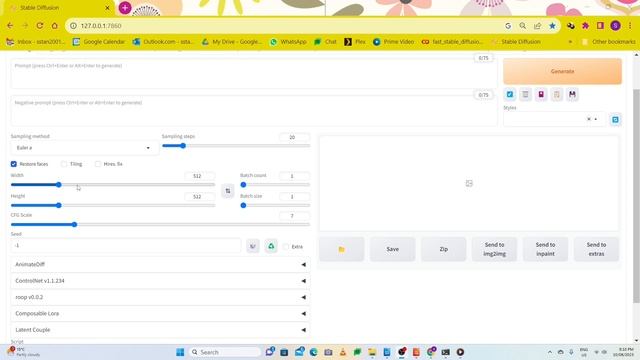Open the Google Calendar bookmark
640x360 pixels.
(99, 42)
